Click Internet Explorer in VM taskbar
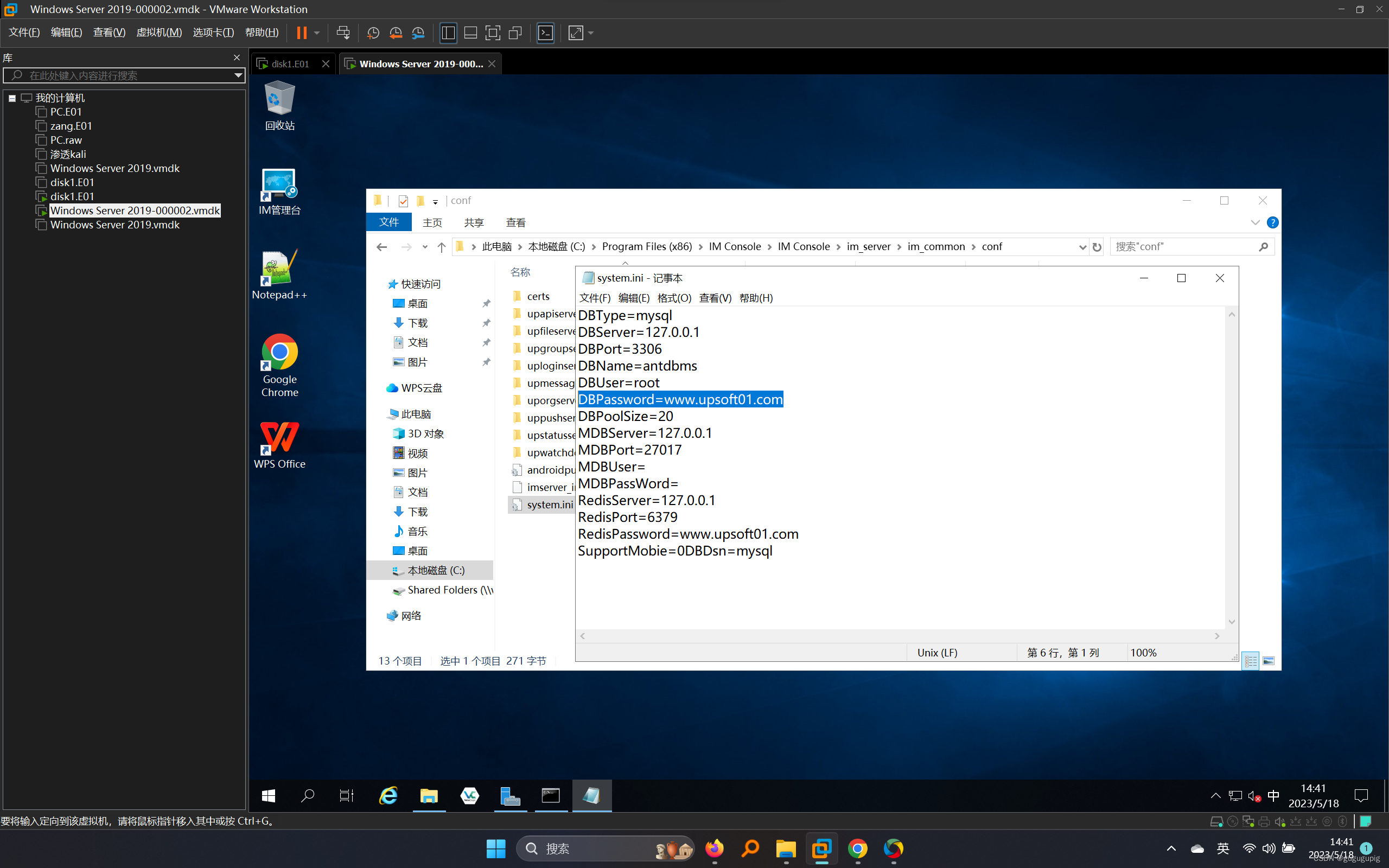 coord(388,796)
